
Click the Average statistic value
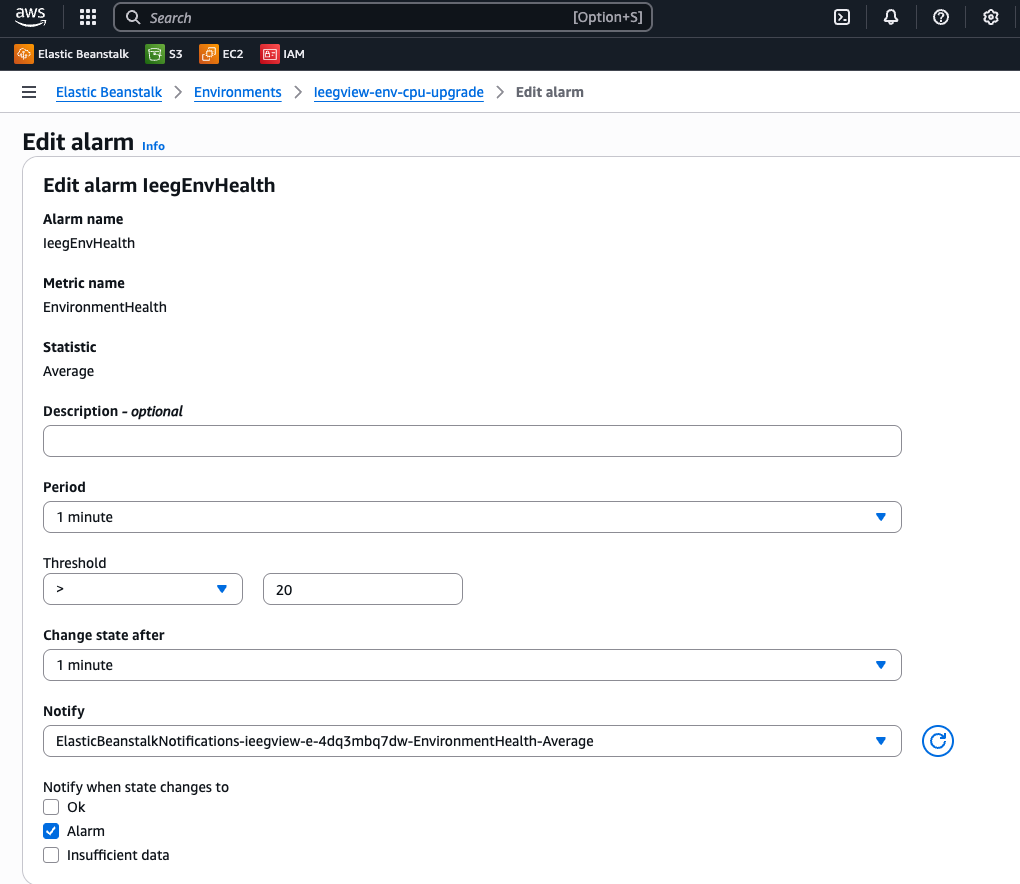(x=68, y=371)
